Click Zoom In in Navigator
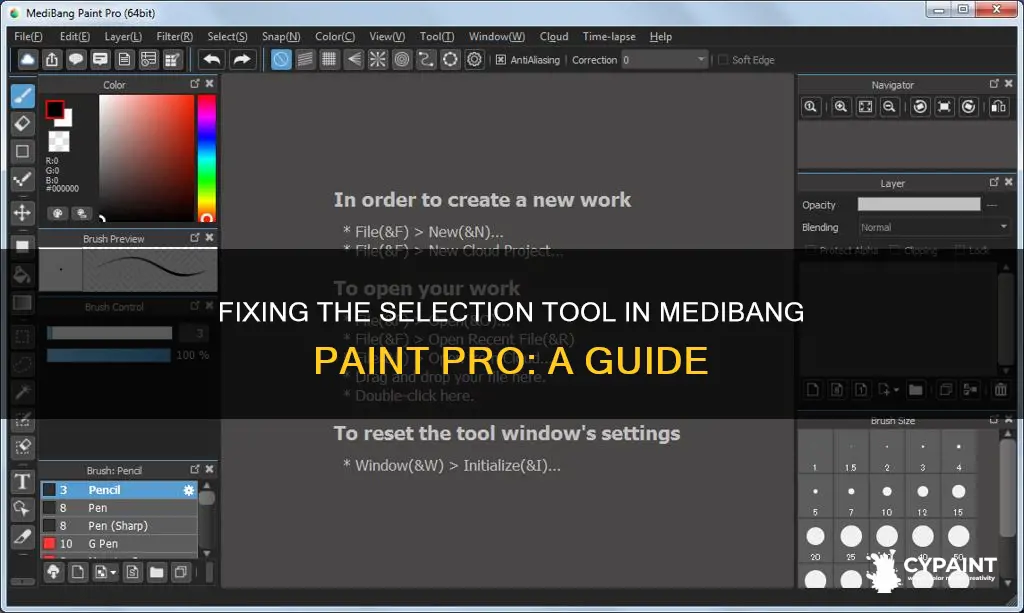This screenshot has width=1024, height=613. point(841,107)
